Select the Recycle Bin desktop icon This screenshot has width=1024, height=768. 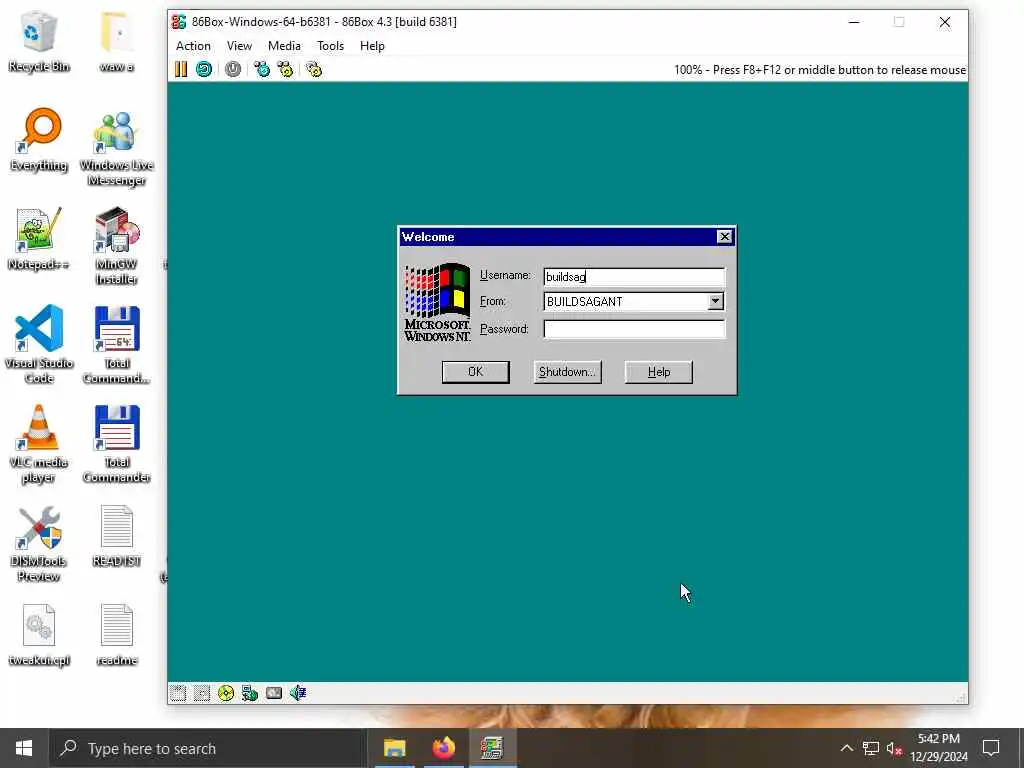tap(39, 42)
